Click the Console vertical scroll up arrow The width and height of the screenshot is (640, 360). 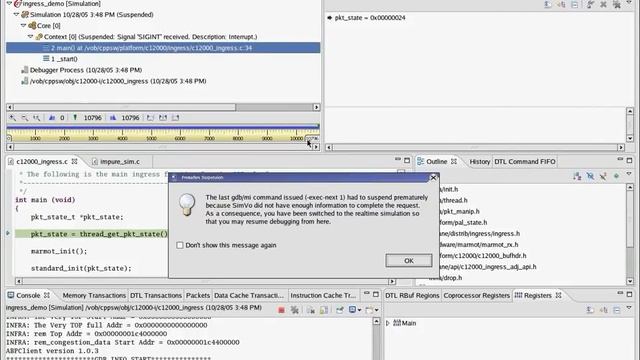tap(376, 321)
